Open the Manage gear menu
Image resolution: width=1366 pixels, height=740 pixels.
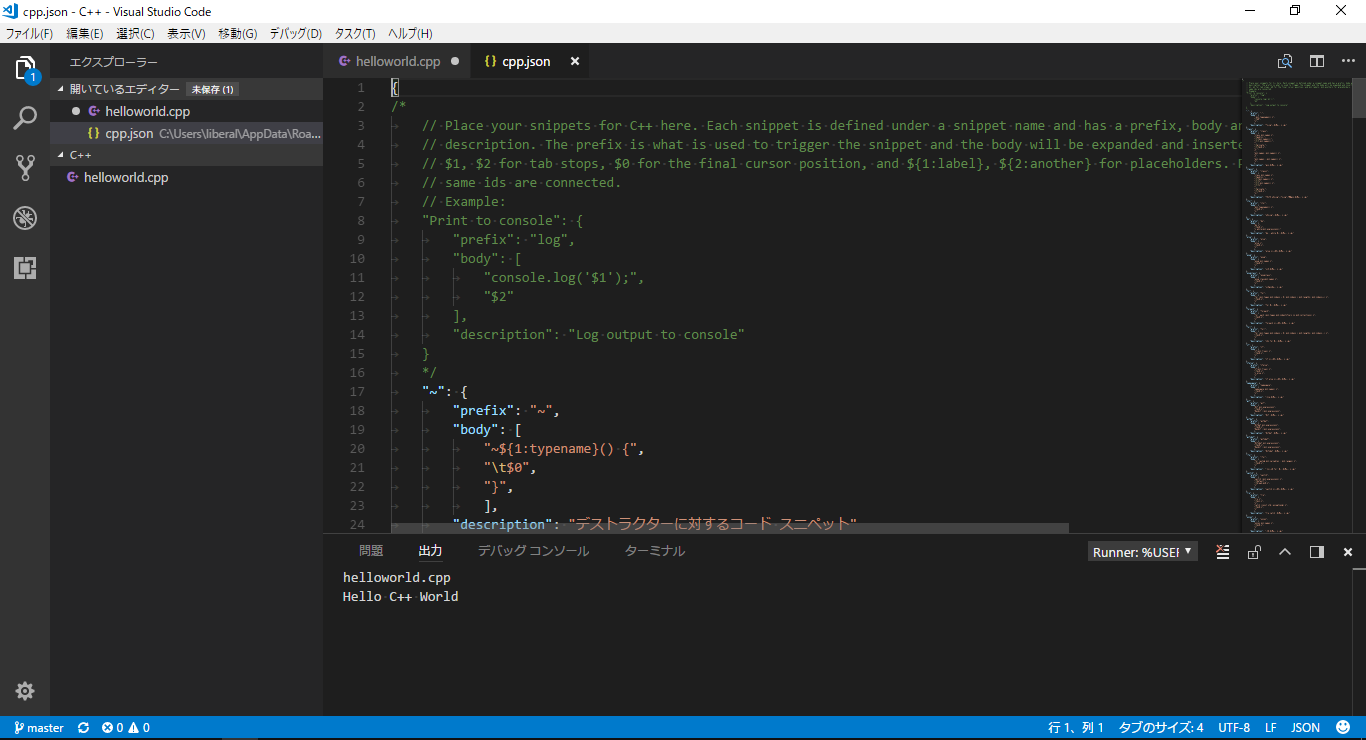coord(25,691)
